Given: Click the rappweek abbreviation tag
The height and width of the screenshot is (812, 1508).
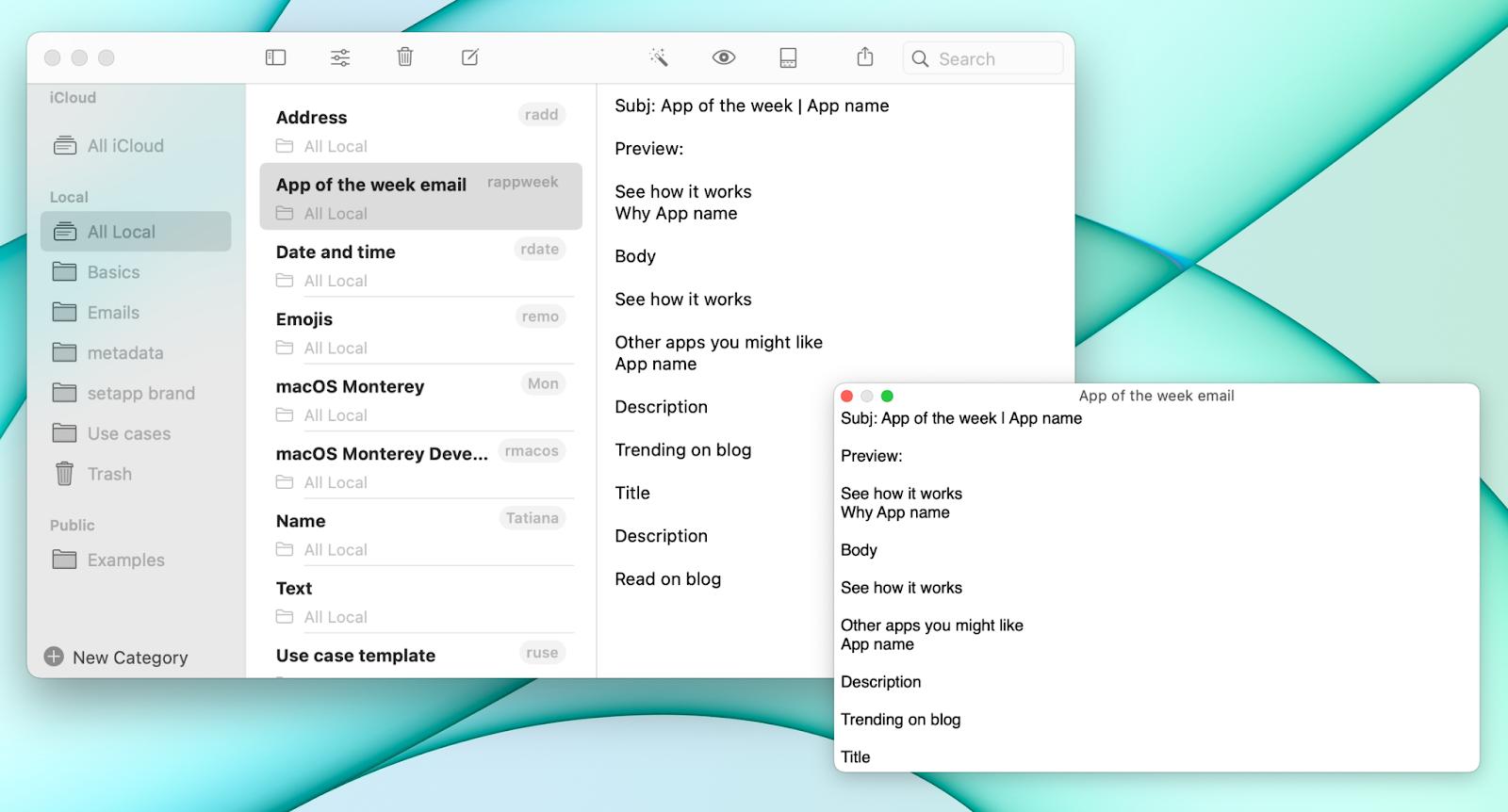Looking at the screenshot, I should click(x=523, y=182).
